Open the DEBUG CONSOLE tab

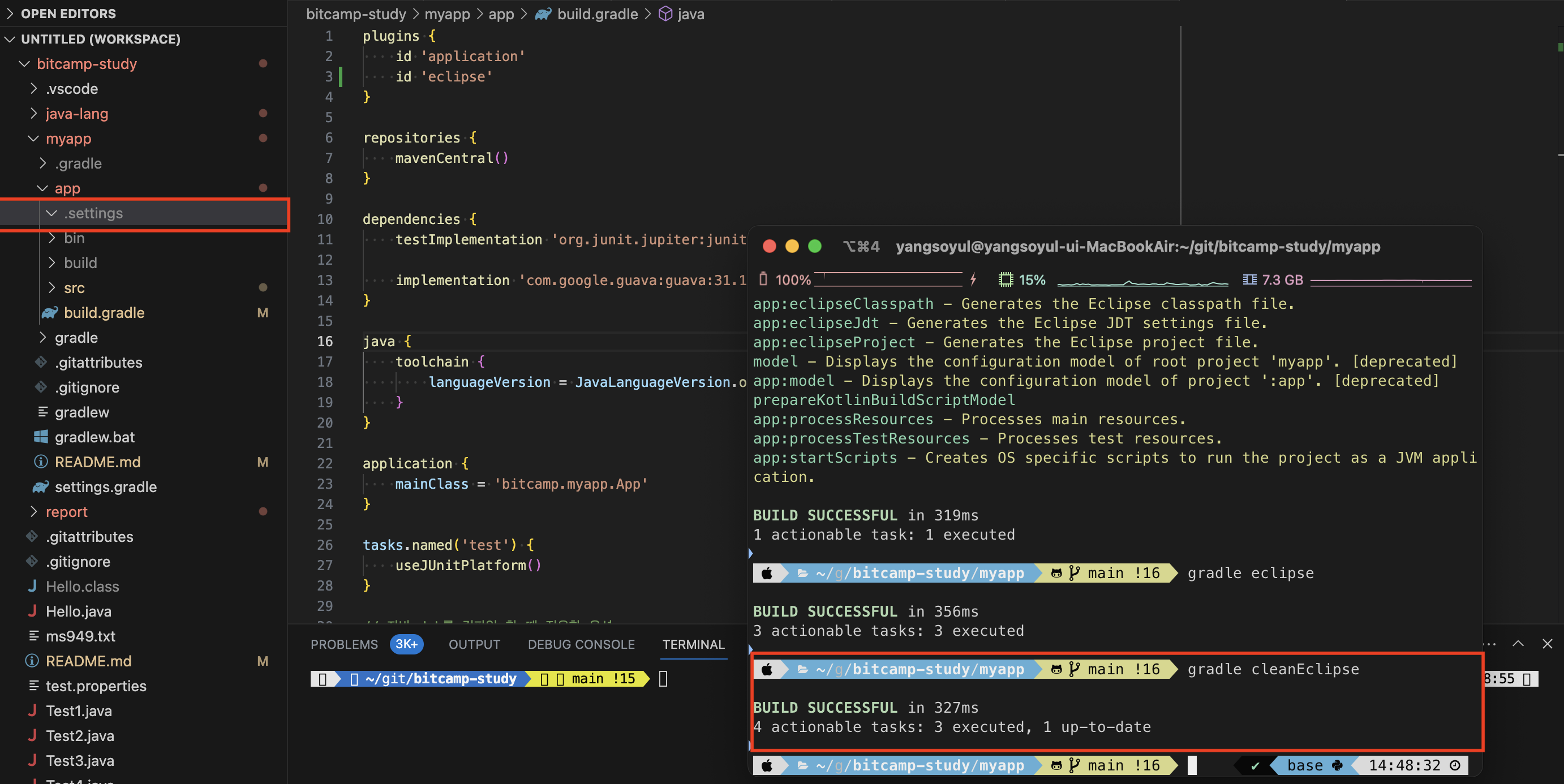(x=581, y=644)
